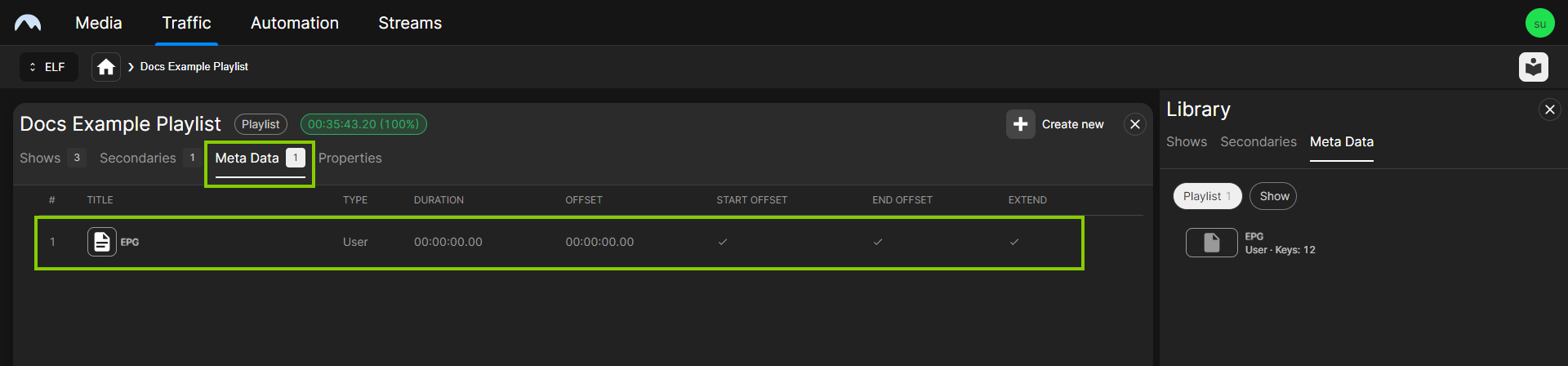The height and width of the screenshot is (366, 1568).
Task: Open the Secondaries tab in Library
Action: [1258, 141]
